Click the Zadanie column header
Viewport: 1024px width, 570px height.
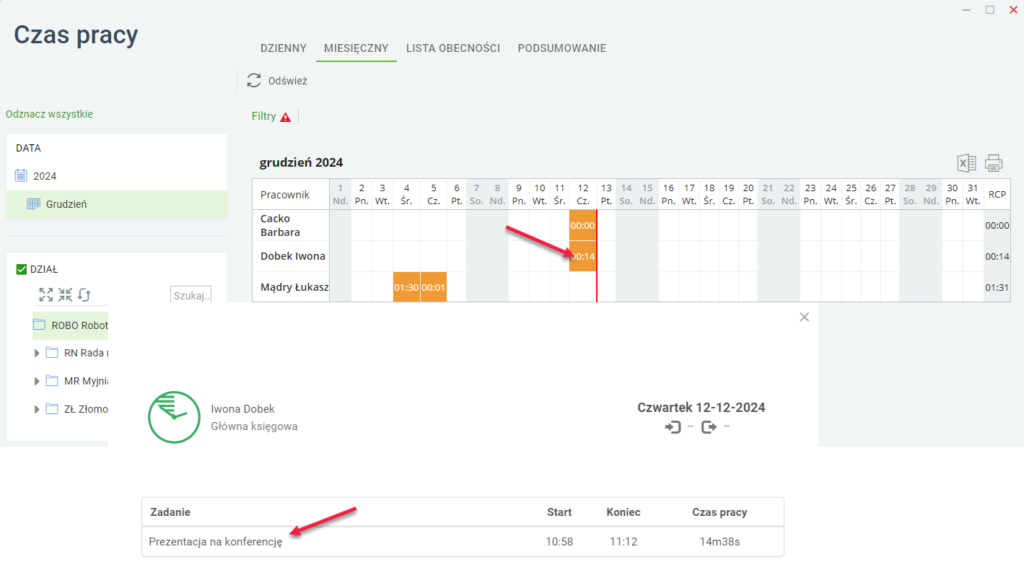click(170, 513)
